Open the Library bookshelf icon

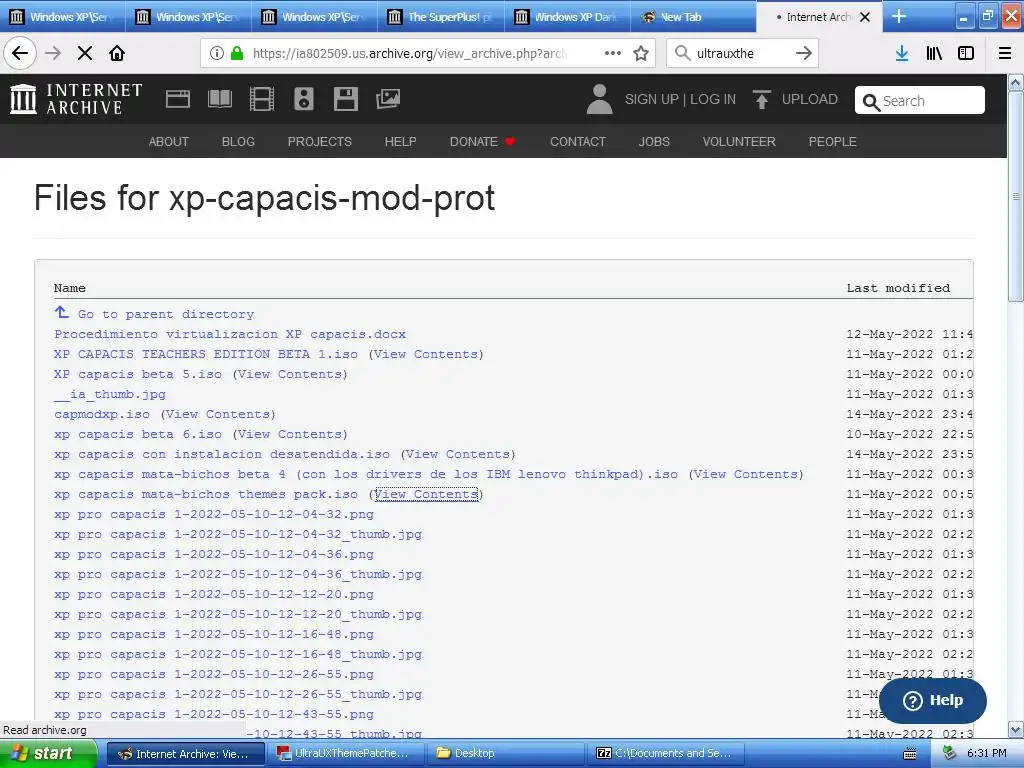point(934,53)
